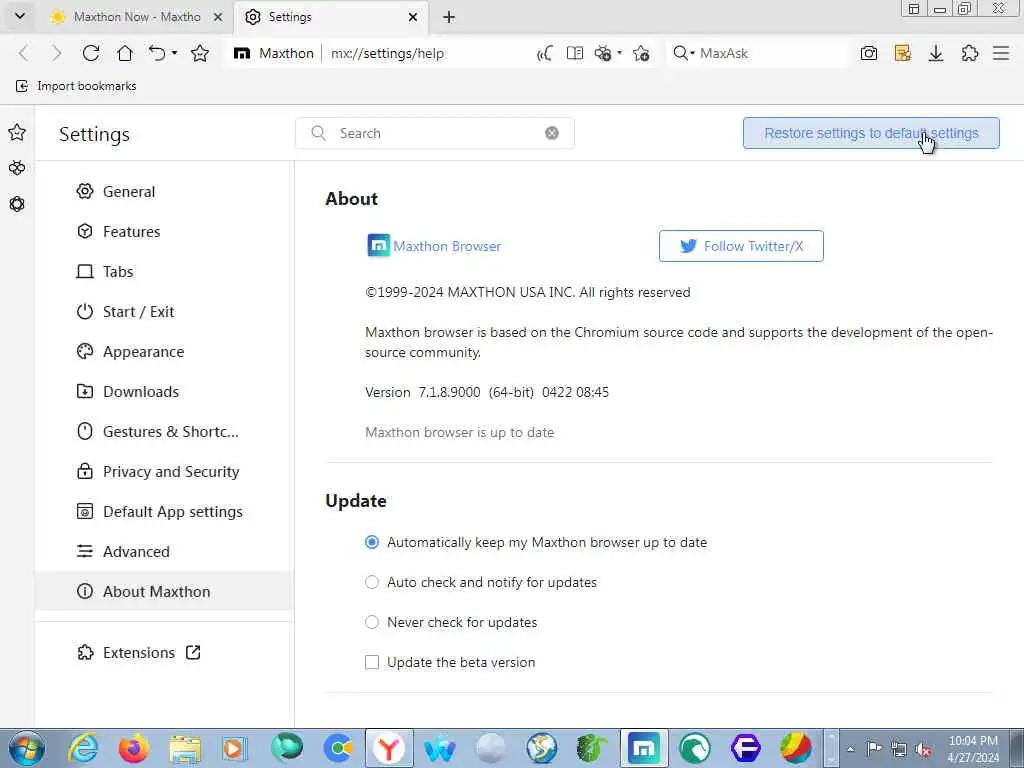This screenshot has width=1024, height=768.
Task: Open Reader mode book icon
Action: coord(575,54)
